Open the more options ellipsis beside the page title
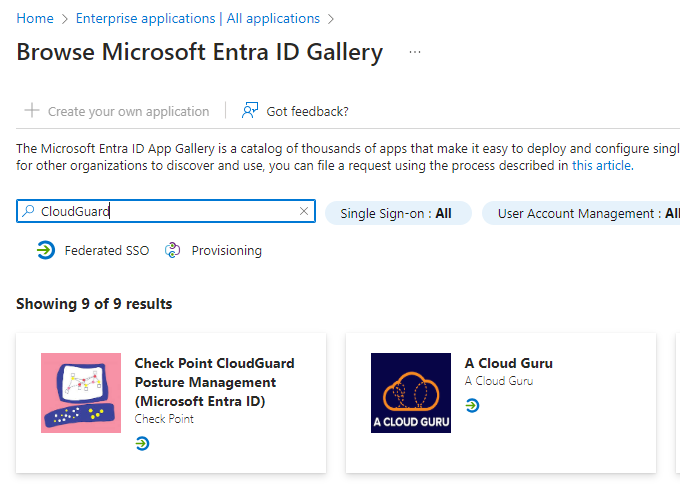This screenshot has width=680, height=488. pyautogui.click(x=415, y=52)
